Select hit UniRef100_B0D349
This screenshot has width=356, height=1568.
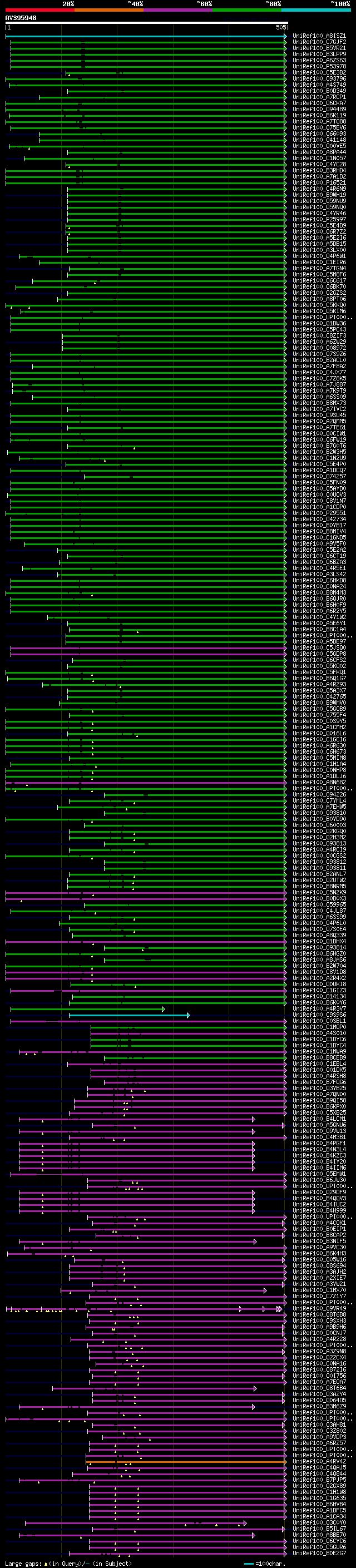coord(319,91)
